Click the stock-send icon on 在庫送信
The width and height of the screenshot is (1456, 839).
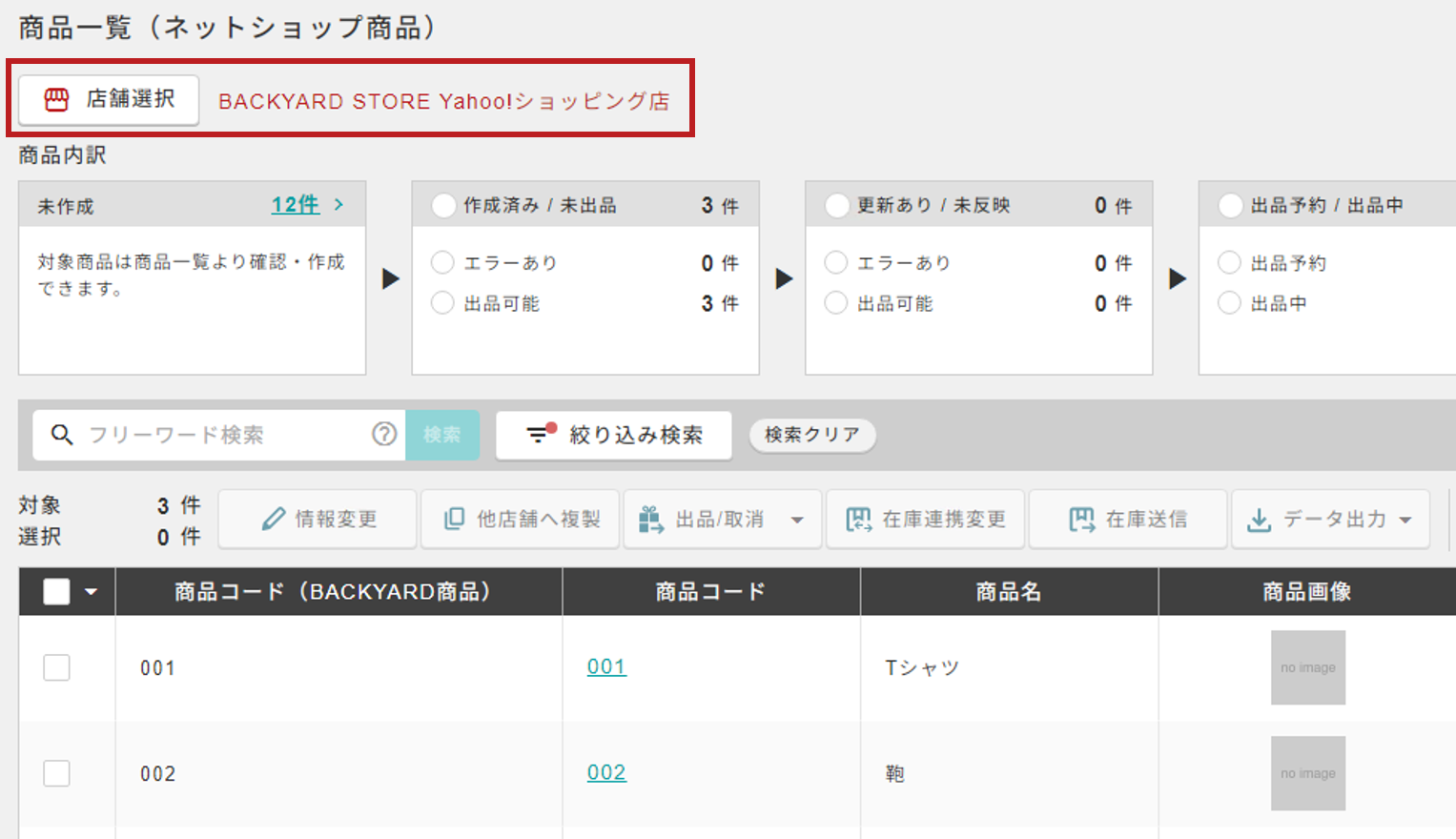pos(1082,520)
